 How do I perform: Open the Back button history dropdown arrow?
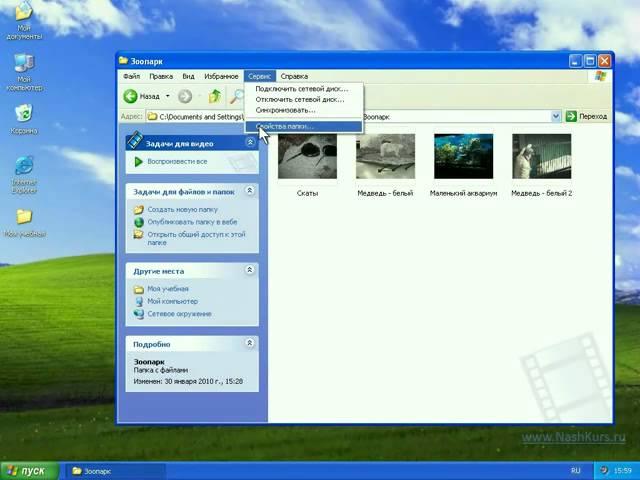167,97
